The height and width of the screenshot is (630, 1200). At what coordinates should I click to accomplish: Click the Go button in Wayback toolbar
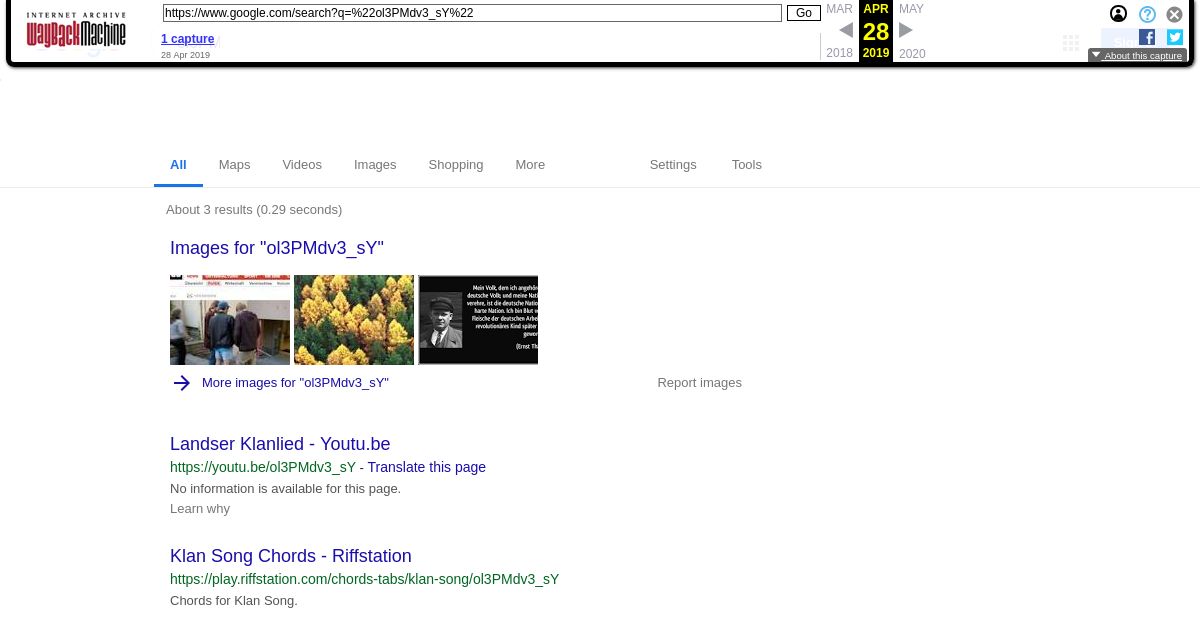point(804,13)
